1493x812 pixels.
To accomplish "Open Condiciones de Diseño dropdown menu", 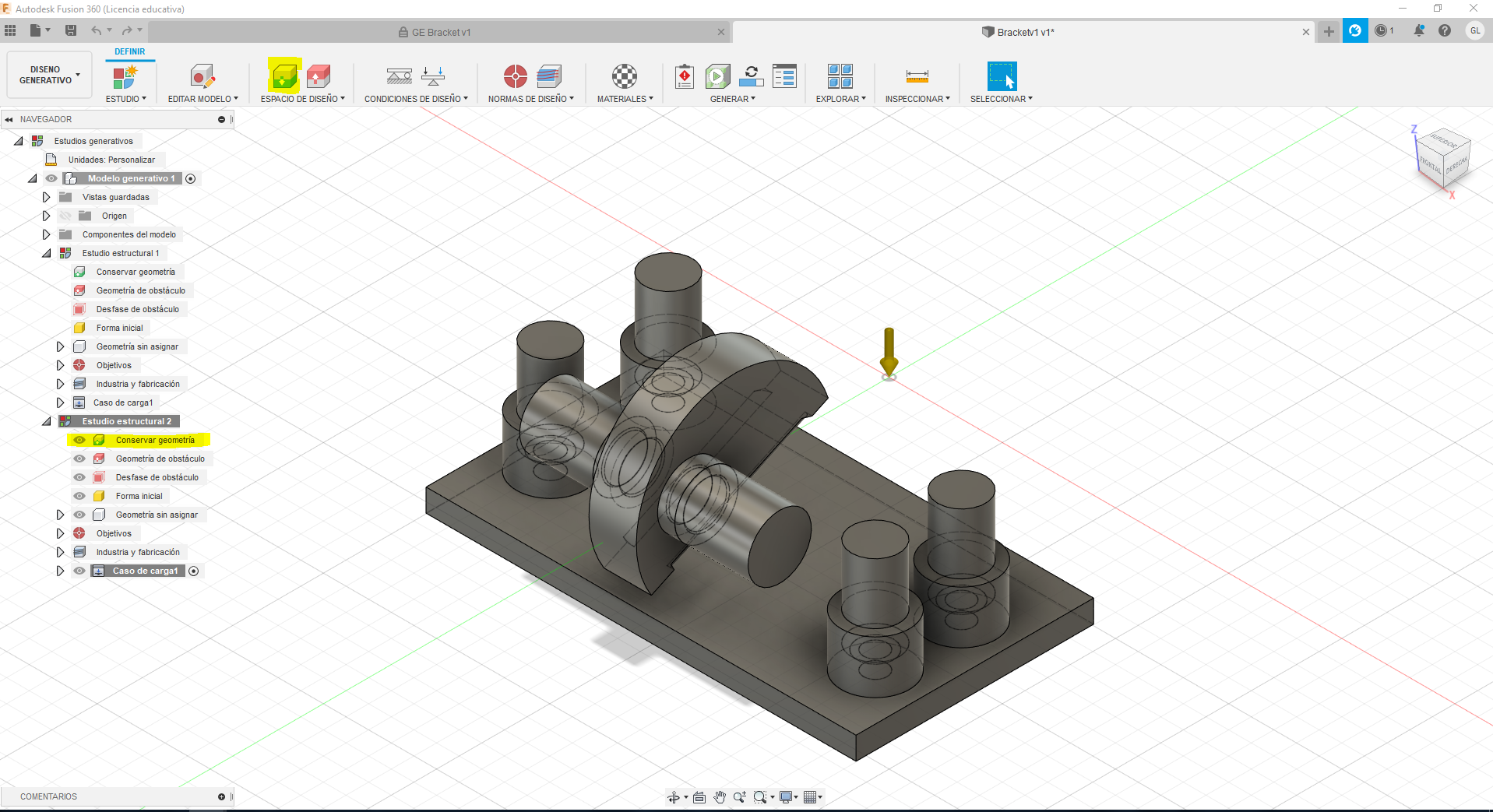I will point(416,99).
